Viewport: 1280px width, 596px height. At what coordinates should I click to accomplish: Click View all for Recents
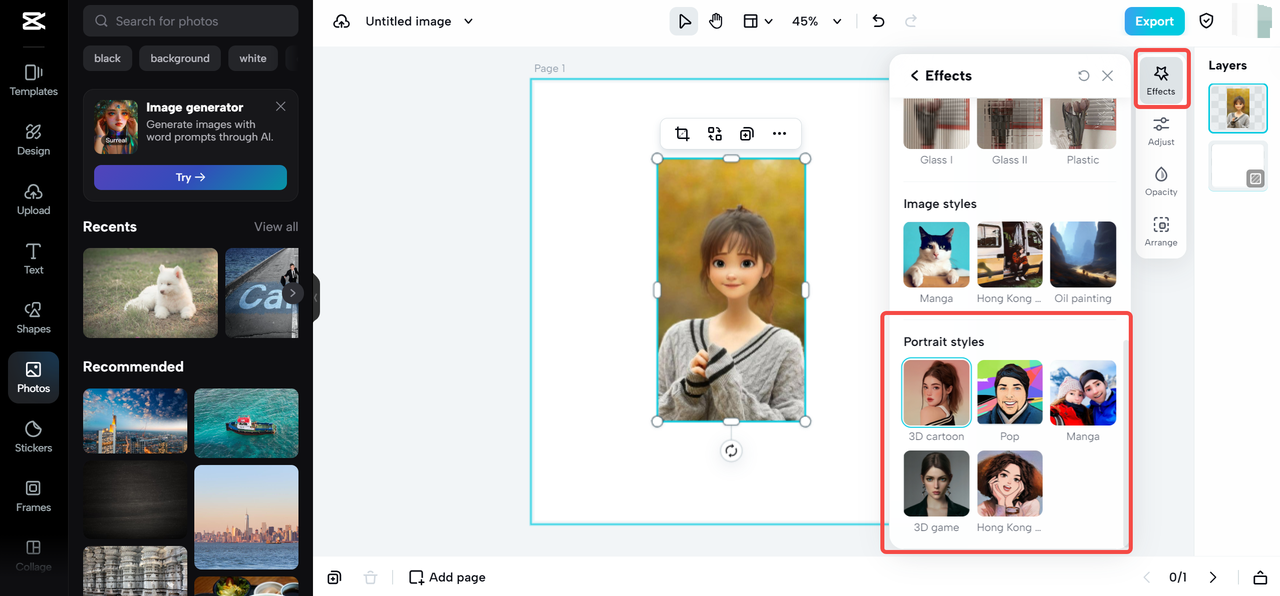click(x=276, y=227)
